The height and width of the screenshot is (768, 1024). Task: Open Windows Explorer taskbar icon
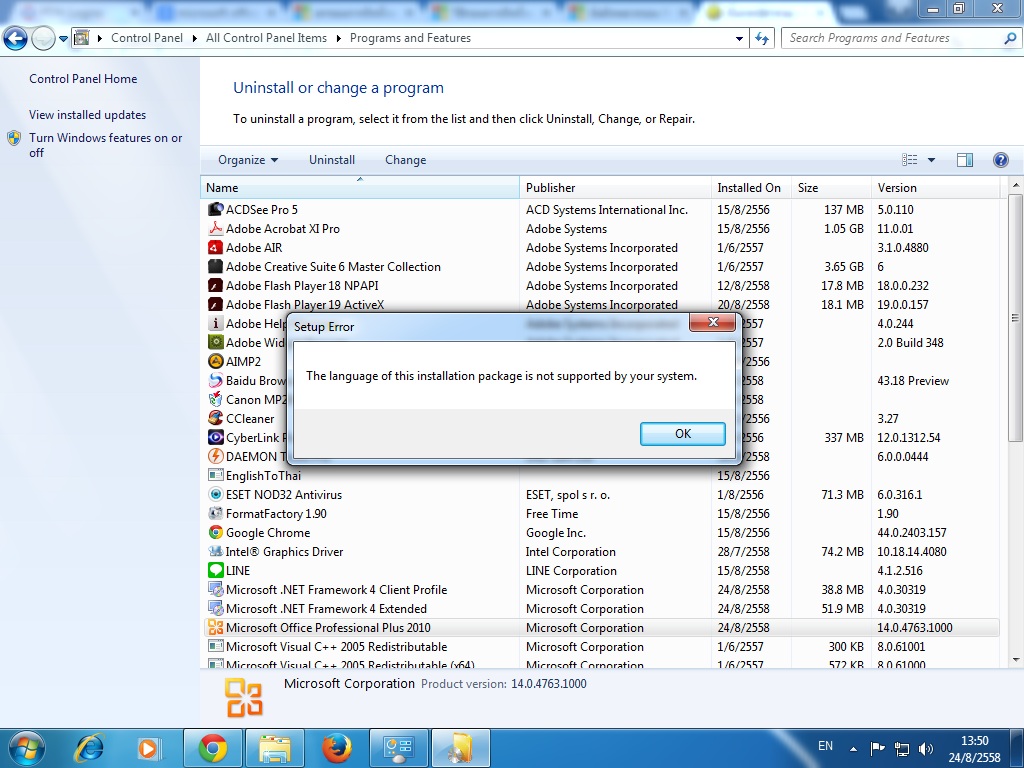pos(275,748)
